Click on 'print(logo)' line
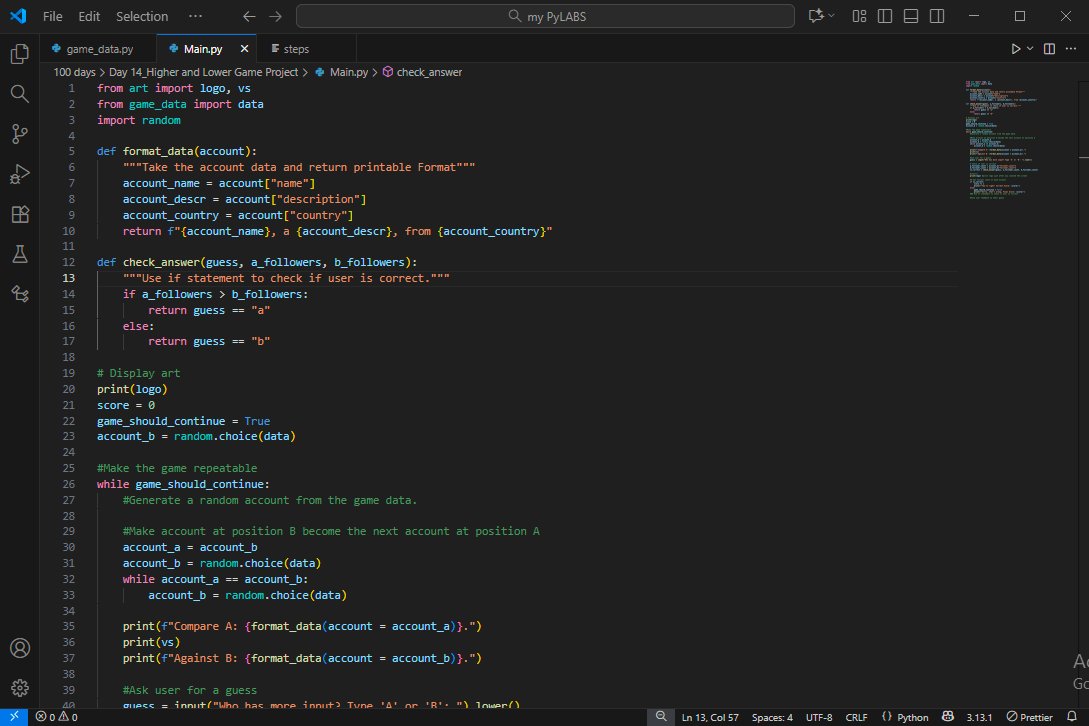 (x=132, y=389)
